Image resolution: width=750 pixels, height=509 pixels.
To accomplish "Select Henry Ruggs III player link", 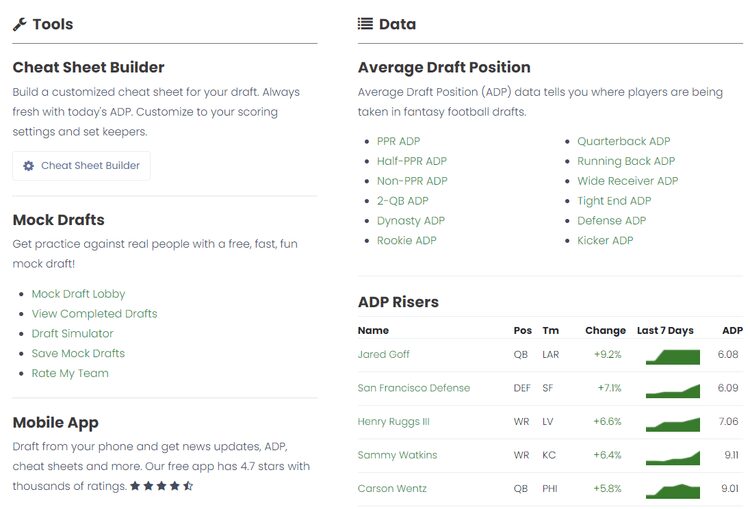I will click(x=393, y=422).
